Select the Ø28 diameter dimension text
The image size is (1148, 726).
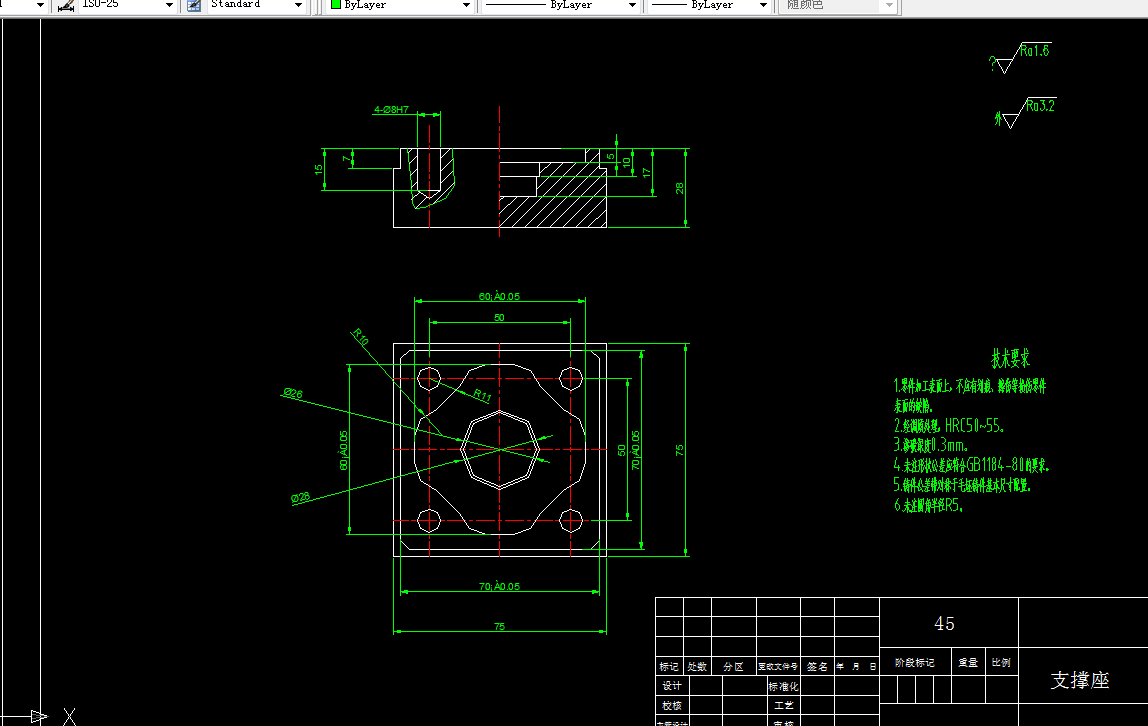[x=300, y=498]
